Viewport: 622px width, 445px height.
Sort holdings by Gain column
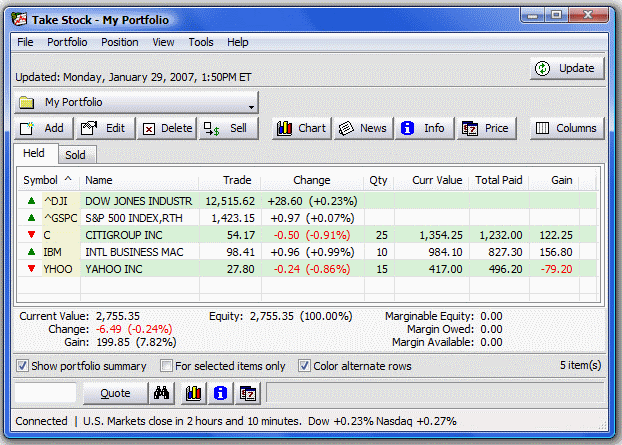tap(561, 180)
